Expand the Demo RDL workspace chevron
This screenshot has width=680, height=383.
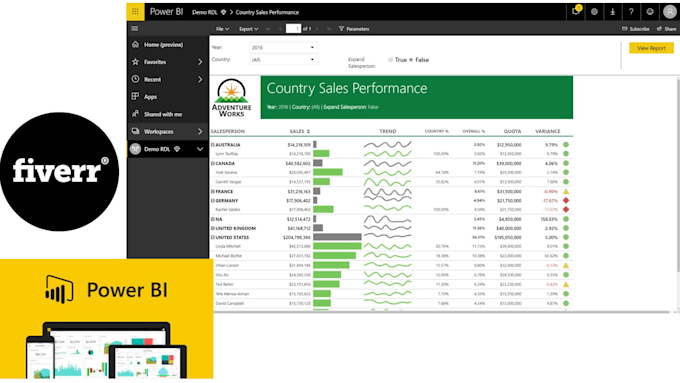tap(200, 149)
